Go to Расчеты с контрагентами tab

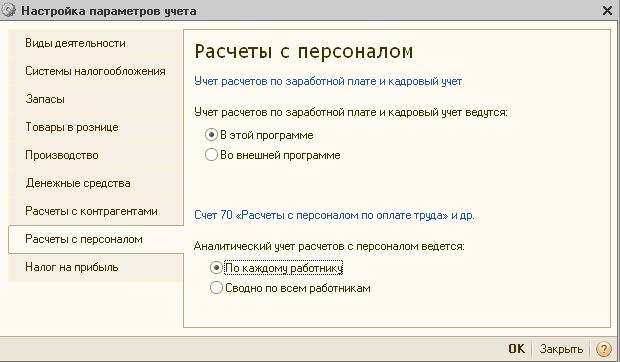(x=96, y=211)
